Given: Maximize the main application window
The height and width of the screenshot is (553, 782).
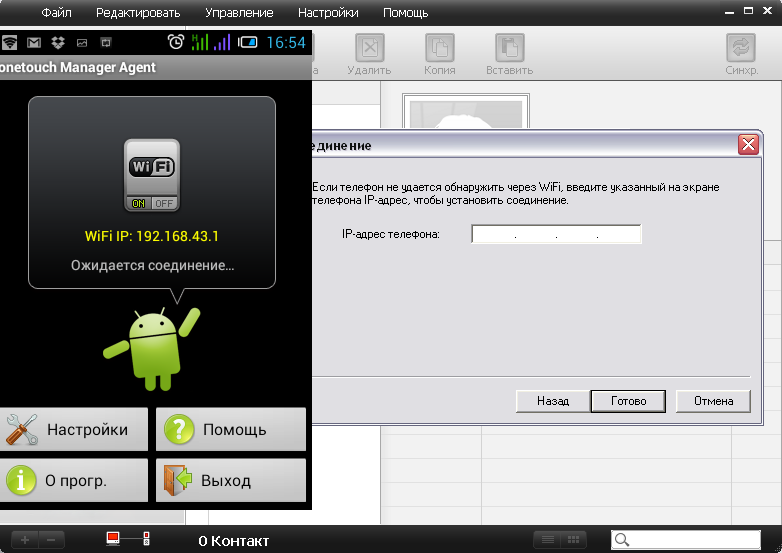Looking at the screenshot, I should 748,10.
